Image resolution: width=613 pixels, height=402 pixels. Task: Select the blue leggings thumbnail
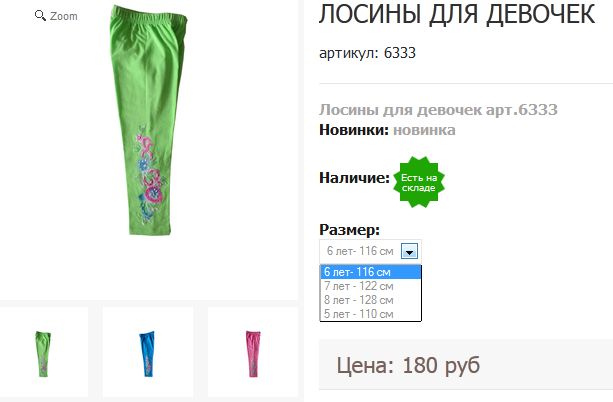tap(147, 354)
